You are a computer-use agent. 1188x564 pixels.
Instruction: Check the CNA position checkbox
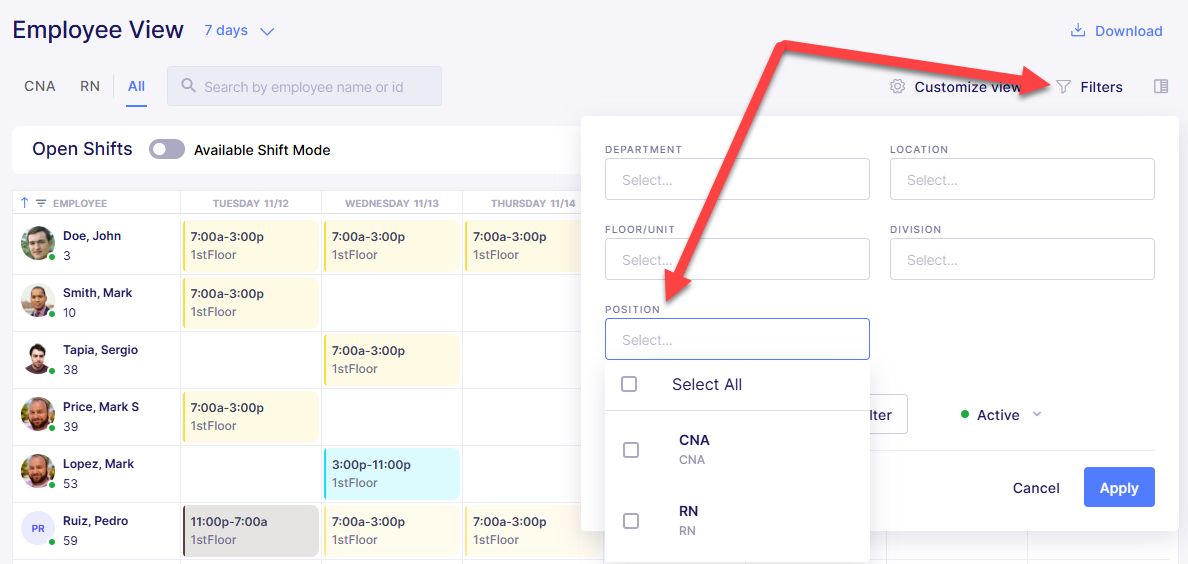pyautogui.click(x=630, y=450)
